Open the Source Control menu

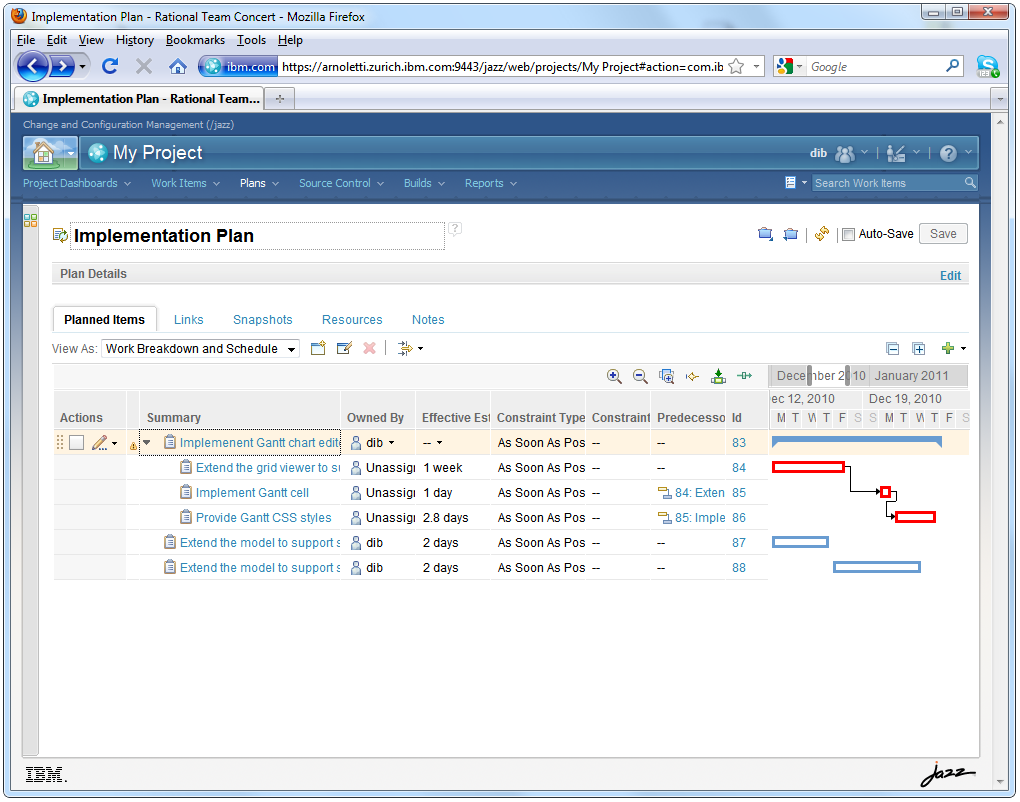(x=342, y=183)
